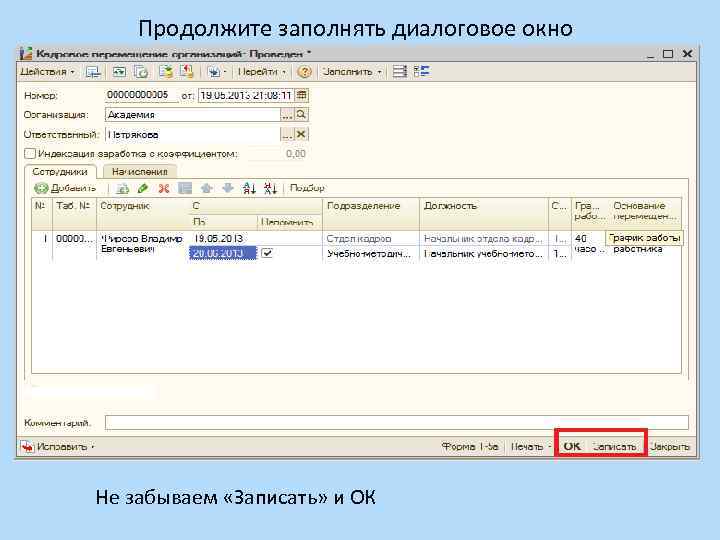This screenshot has height=540, width=720.
Task: Open the Перейти dropdown menu
Action: tap(262, 72)
